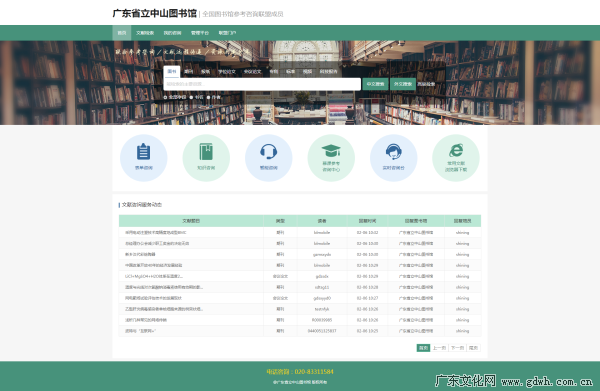
Task: Click the graduation cap reference center icon
Action: [x=331, y=158]
